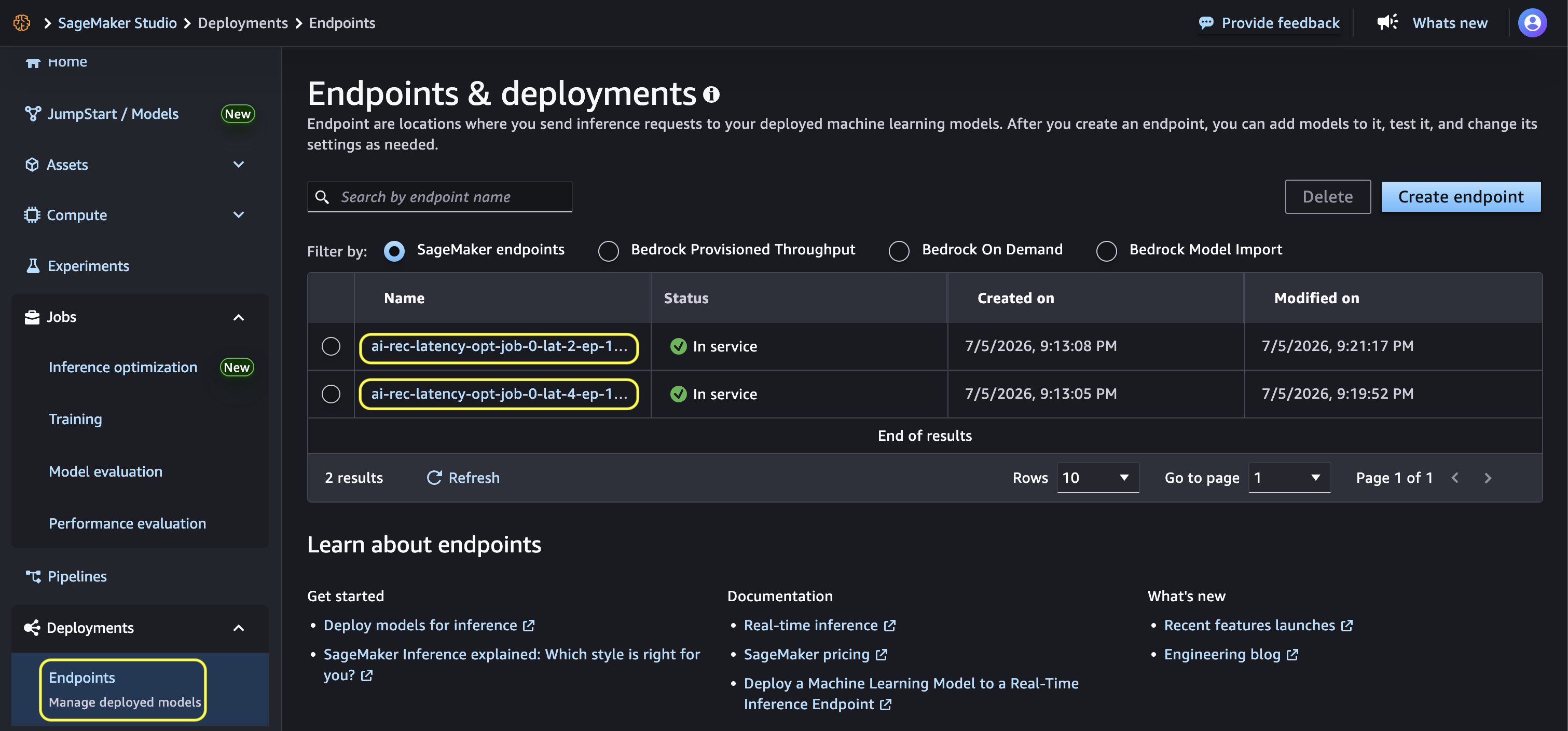Screen dimensions: 1568x731
Task: Click the external-link icon after Real-time inference
Action: [890, 626]
